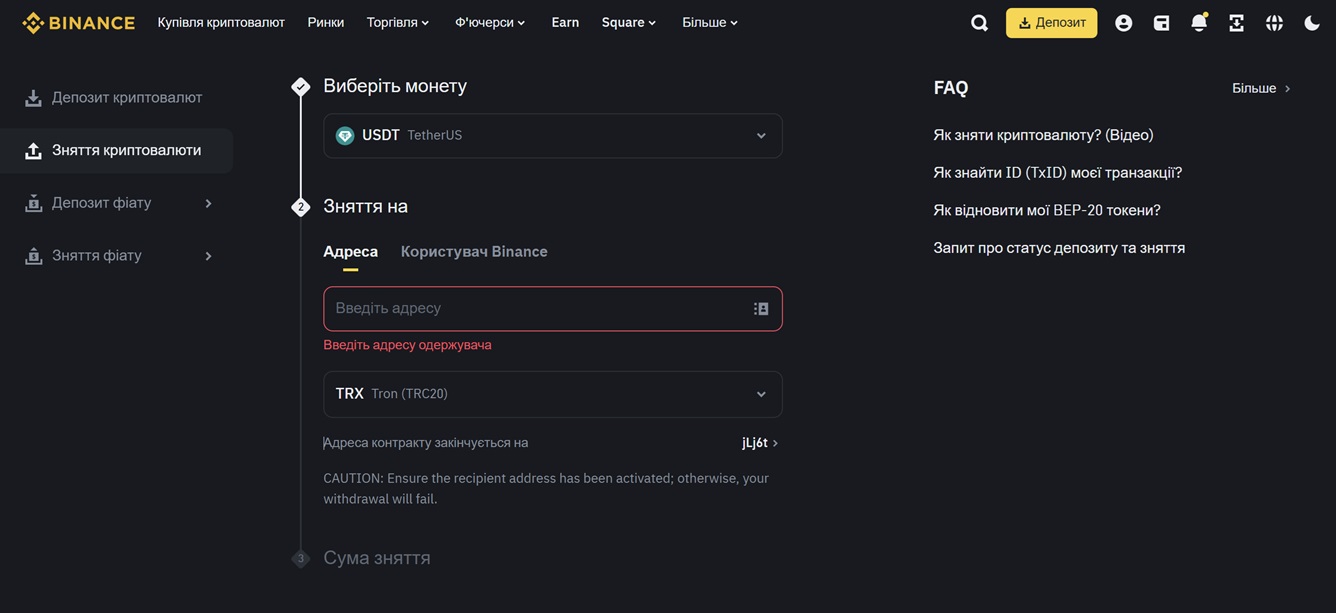
Task: Click the Введіть адресу input field
Action: [x=552, y=309]
